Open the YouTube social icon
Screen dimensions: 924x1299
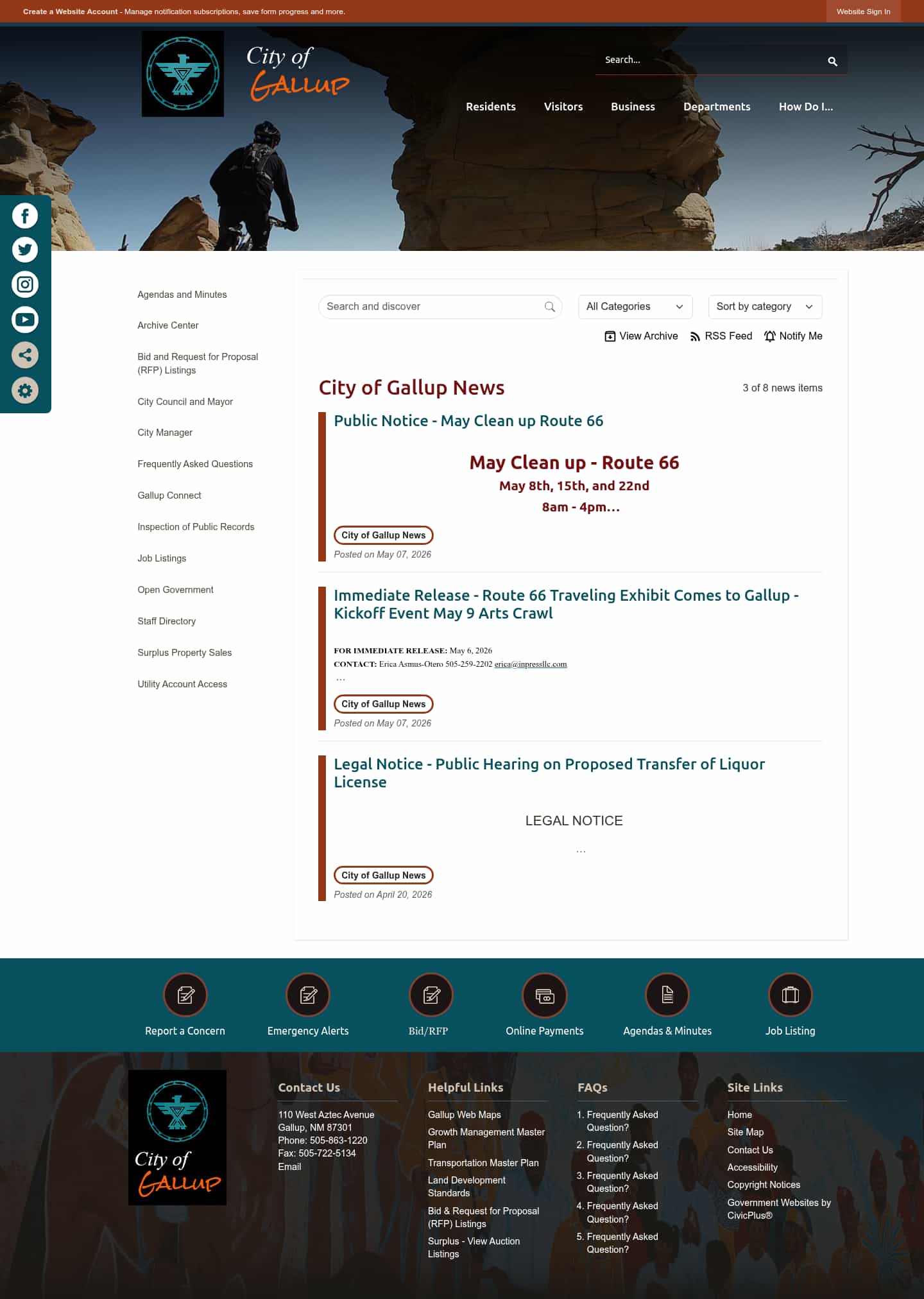click(x=25, y=320)
